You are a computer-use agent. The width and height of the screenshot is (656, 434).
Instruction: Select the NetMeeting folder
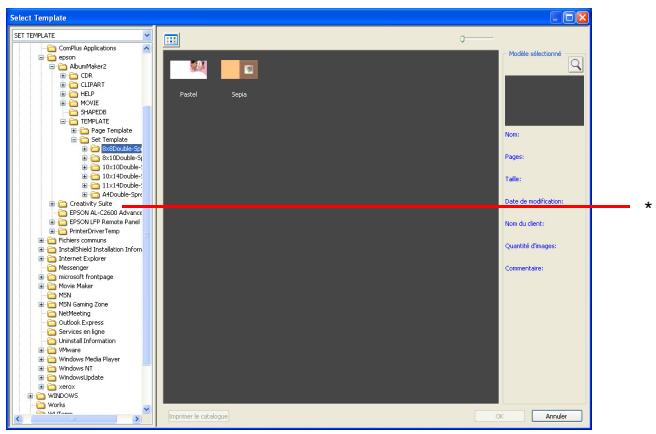(74, 313)
